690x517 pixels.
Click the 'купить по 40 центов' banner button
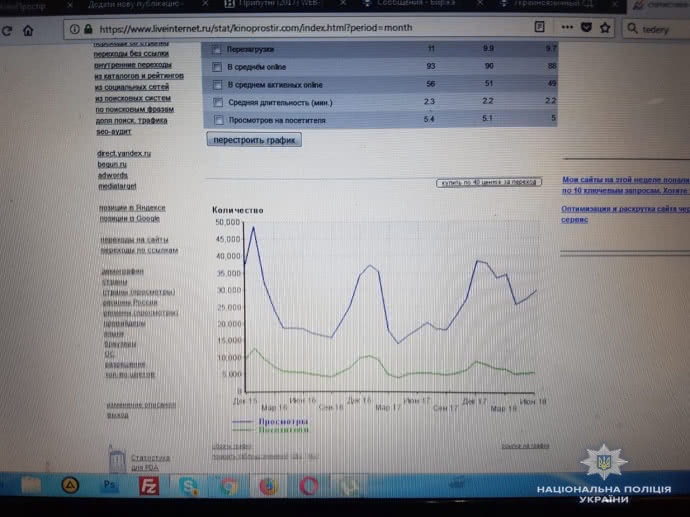click(489, 183)
